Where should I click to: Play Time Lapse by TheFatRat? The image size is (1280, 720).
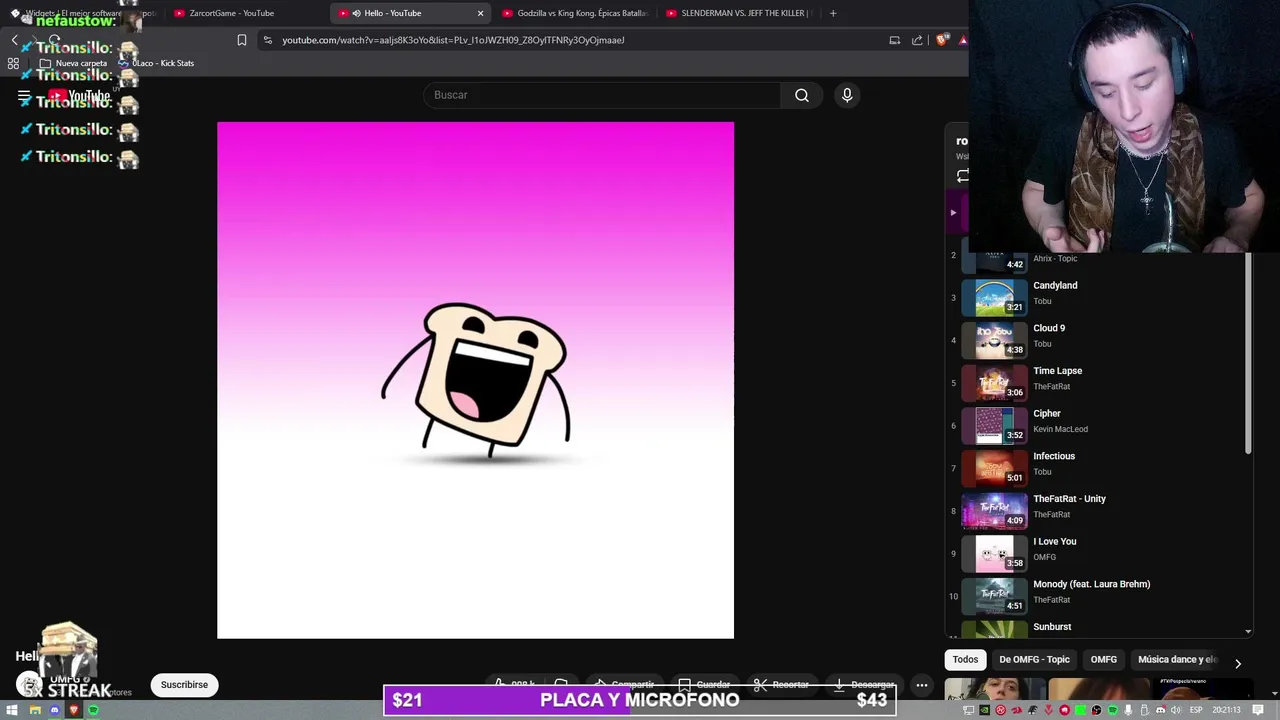tap(1095, 383)
